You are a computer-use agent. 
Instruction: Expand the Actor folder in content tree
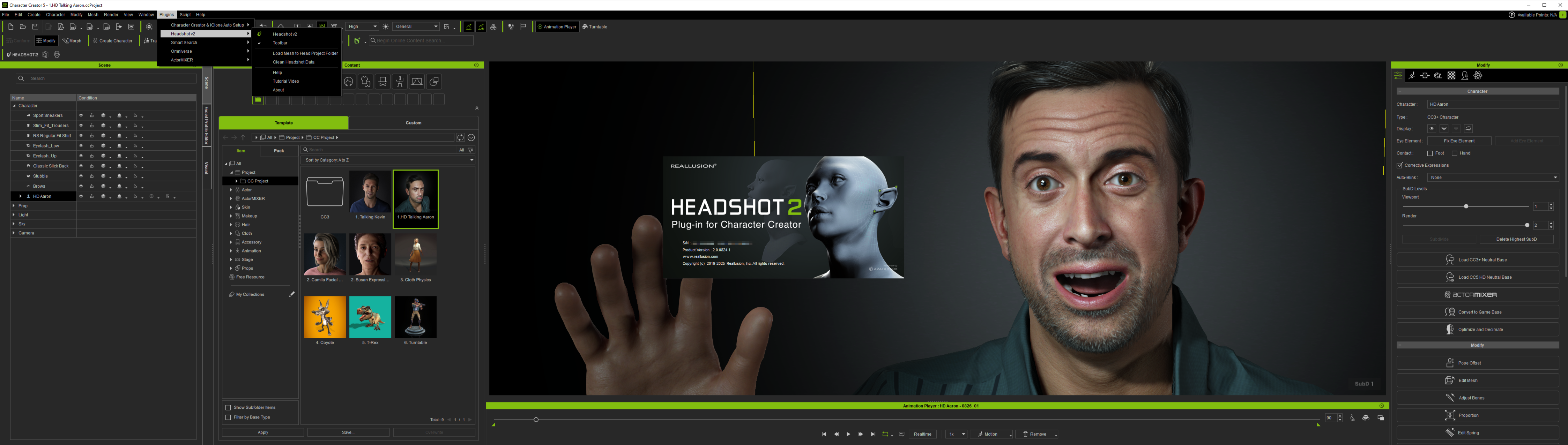[231, 190]
